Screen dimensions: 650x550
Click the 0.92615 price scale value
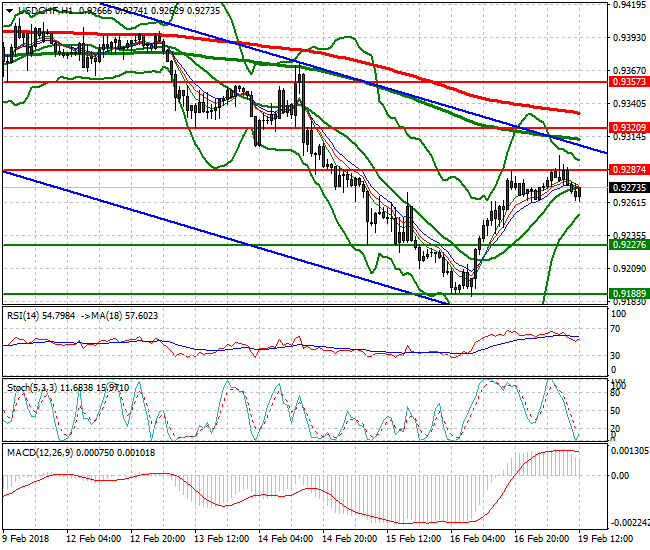(629, 203)
